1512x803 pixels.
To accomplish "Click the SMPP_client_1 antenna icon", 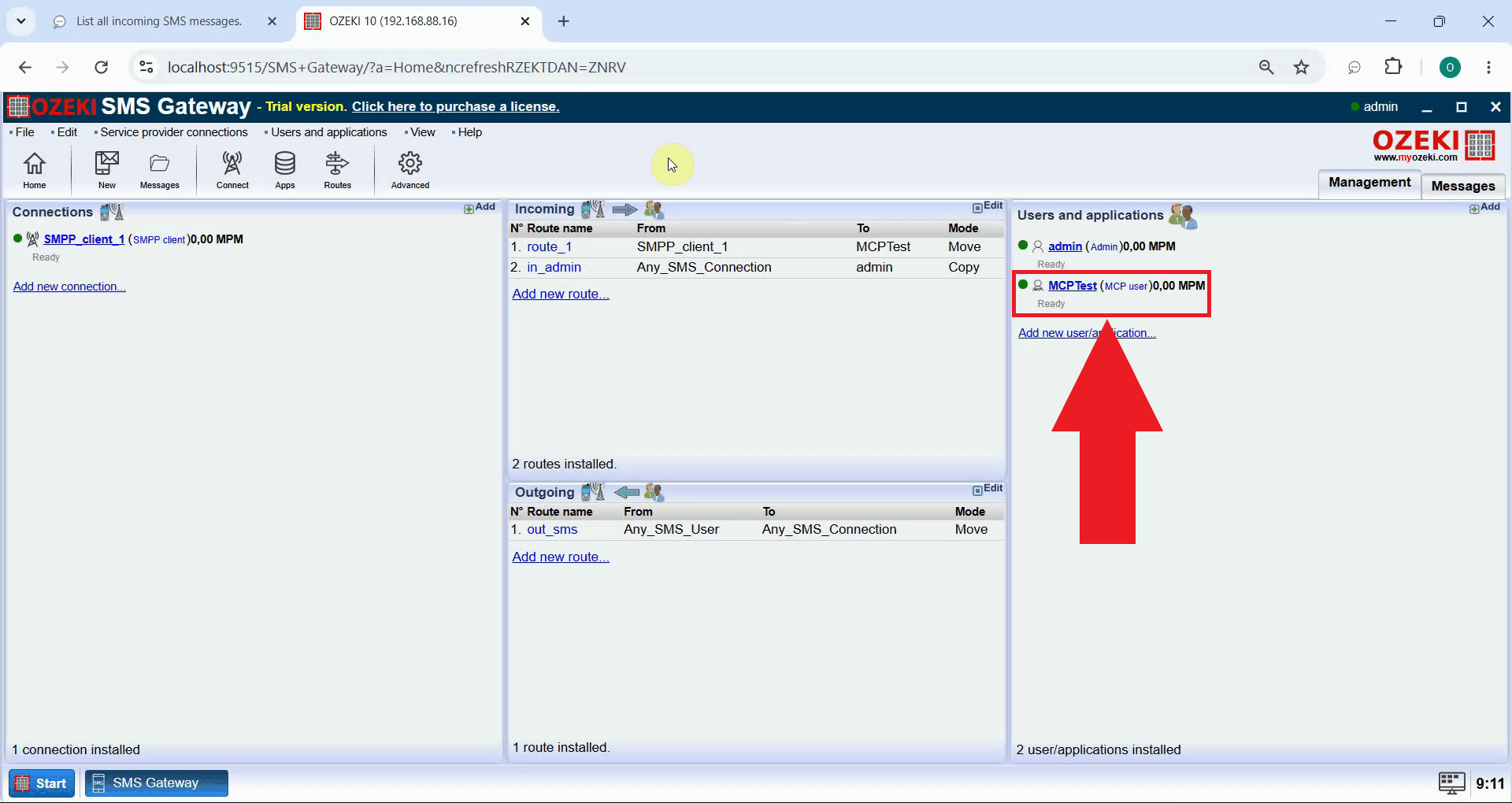I will pyautogui.click(x=32, y=239).
